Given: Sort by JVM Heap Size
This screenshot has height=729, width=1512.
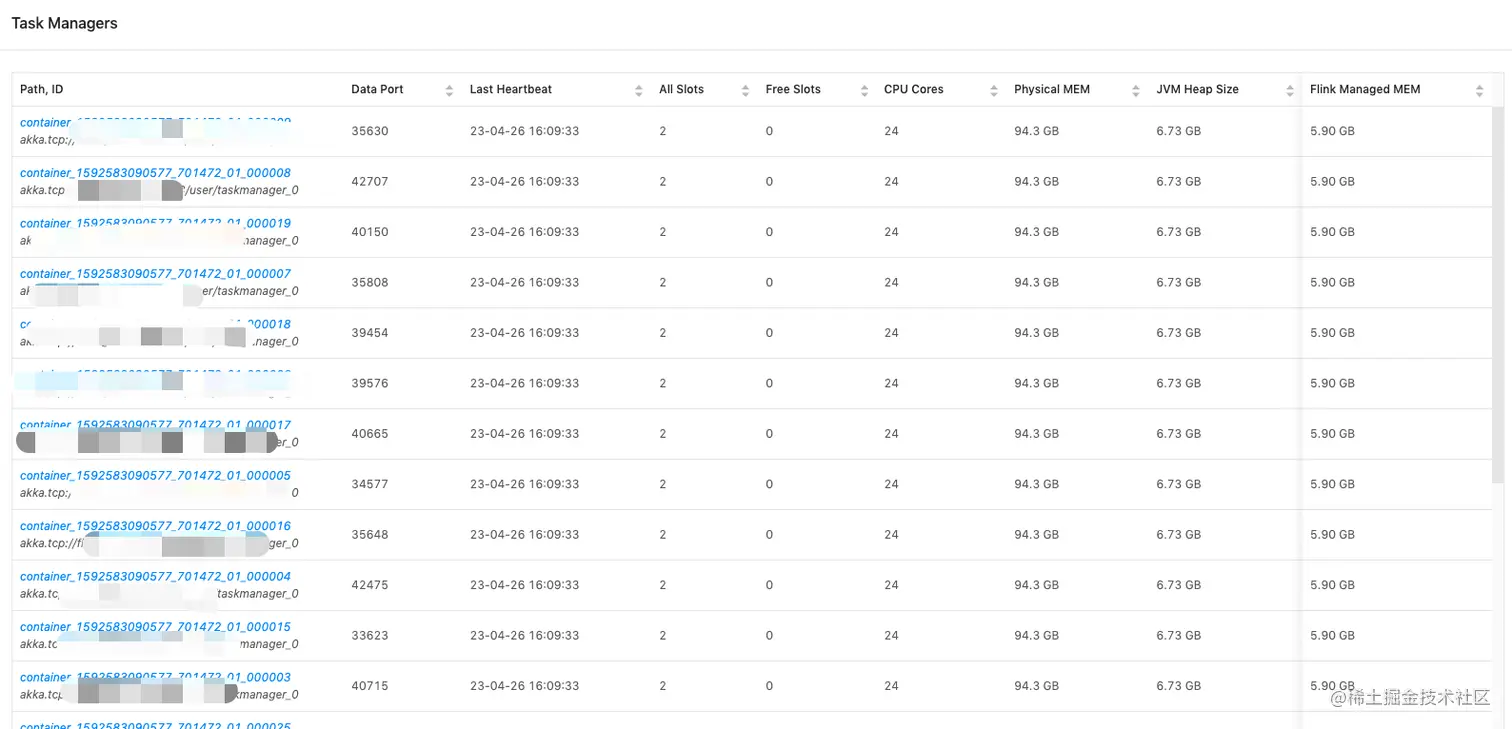Looking at the screenshot, I should (1290, 89).
